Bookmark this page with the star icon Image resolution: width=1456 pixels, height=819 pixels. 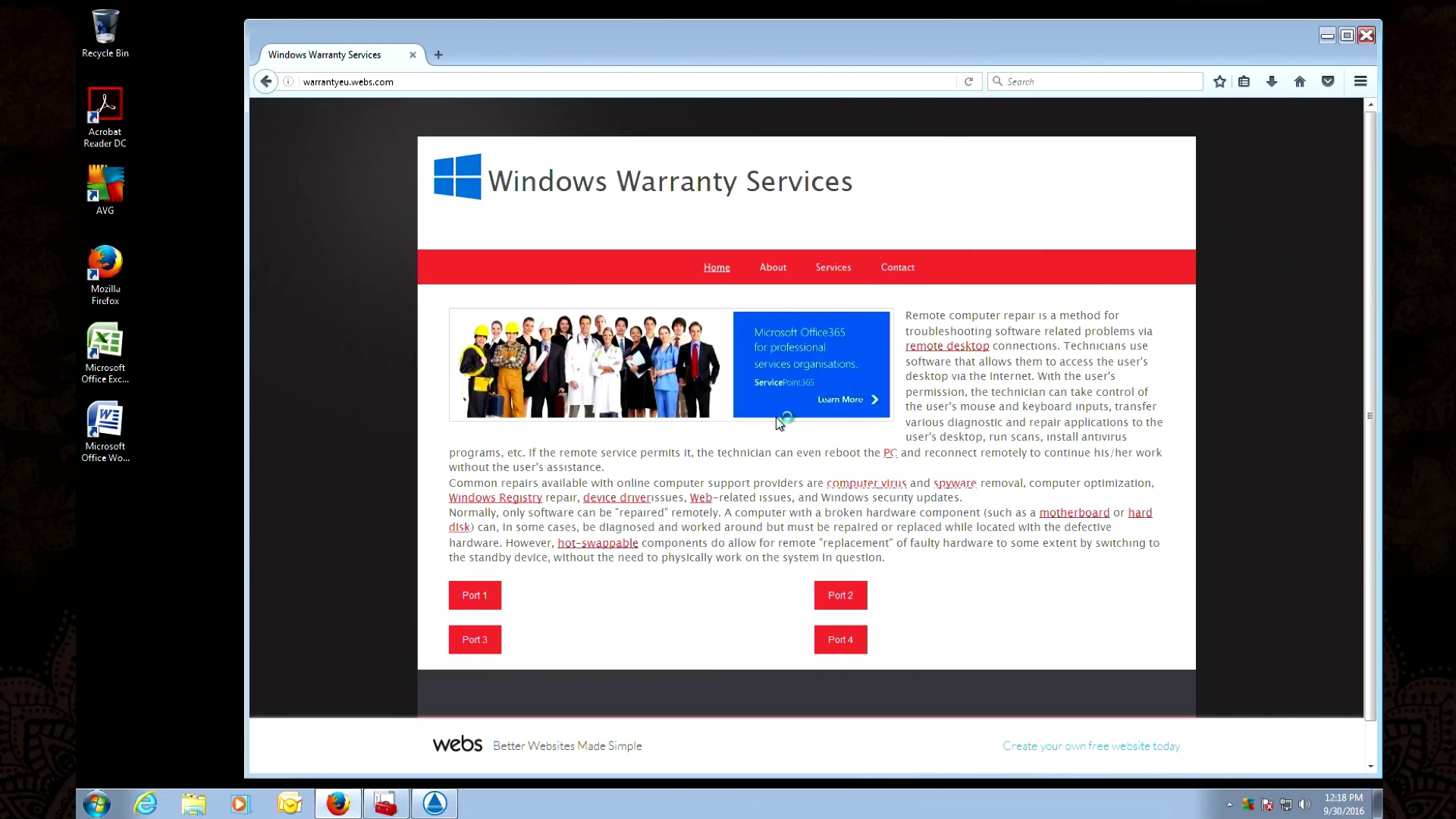point(1219,81)
